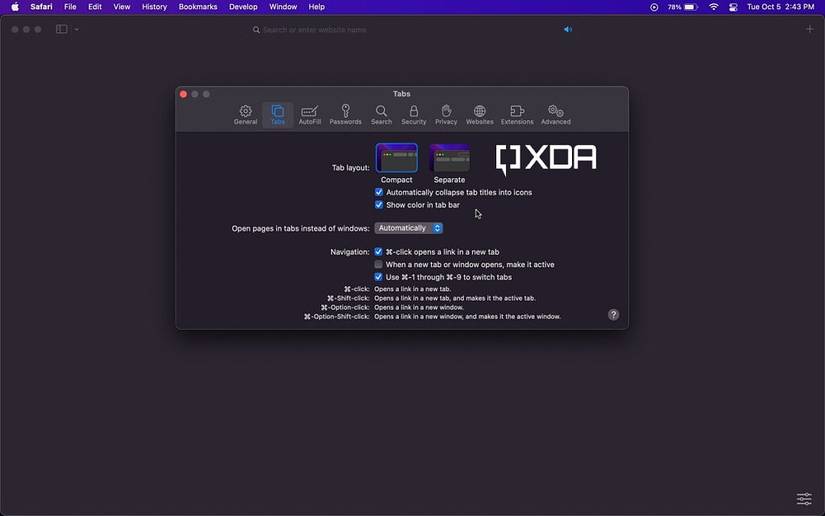Open a new tab with plus icon
Screen dimensions: 825x516
tap(809, 29)
